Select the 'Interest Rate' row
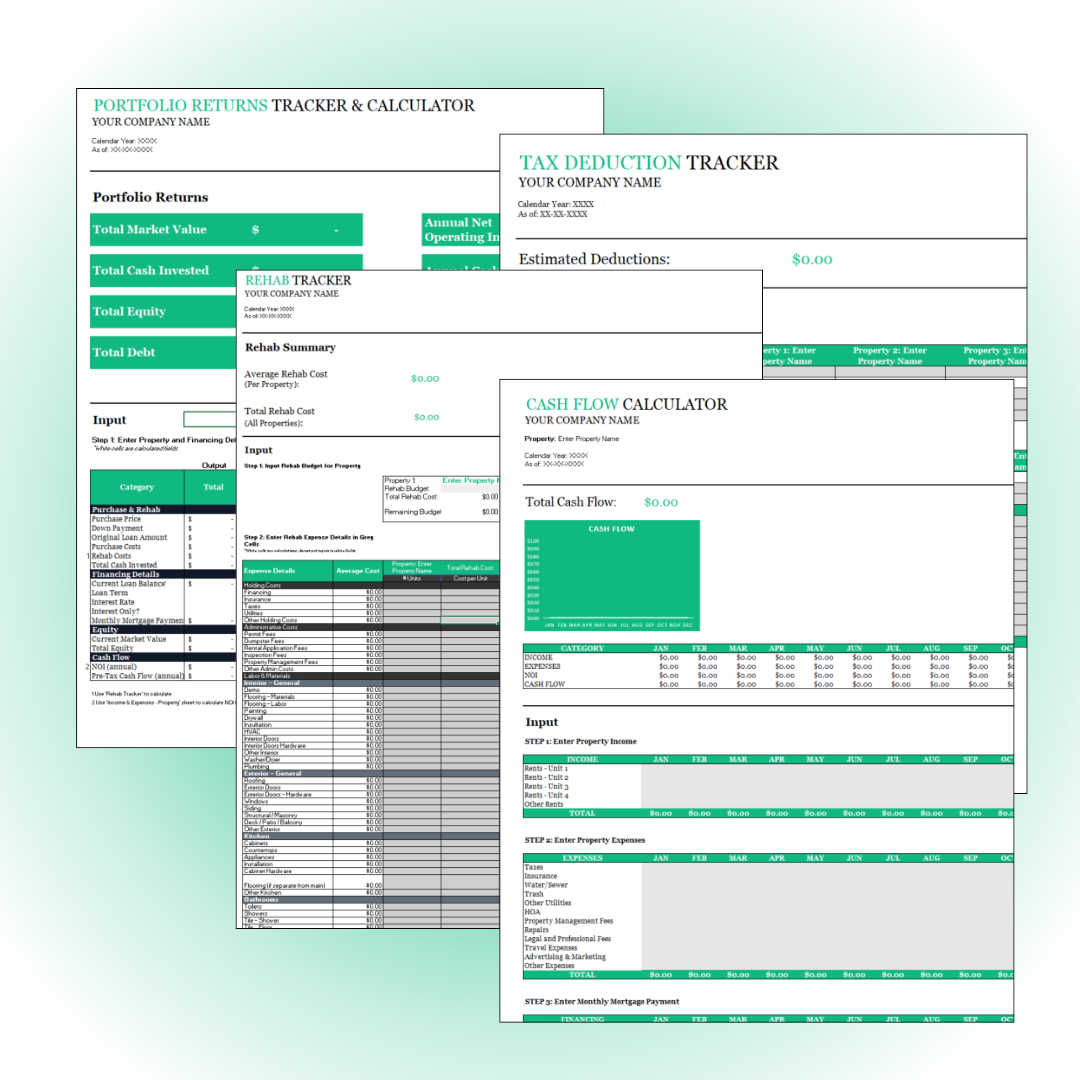 click(x=163, y=602)
